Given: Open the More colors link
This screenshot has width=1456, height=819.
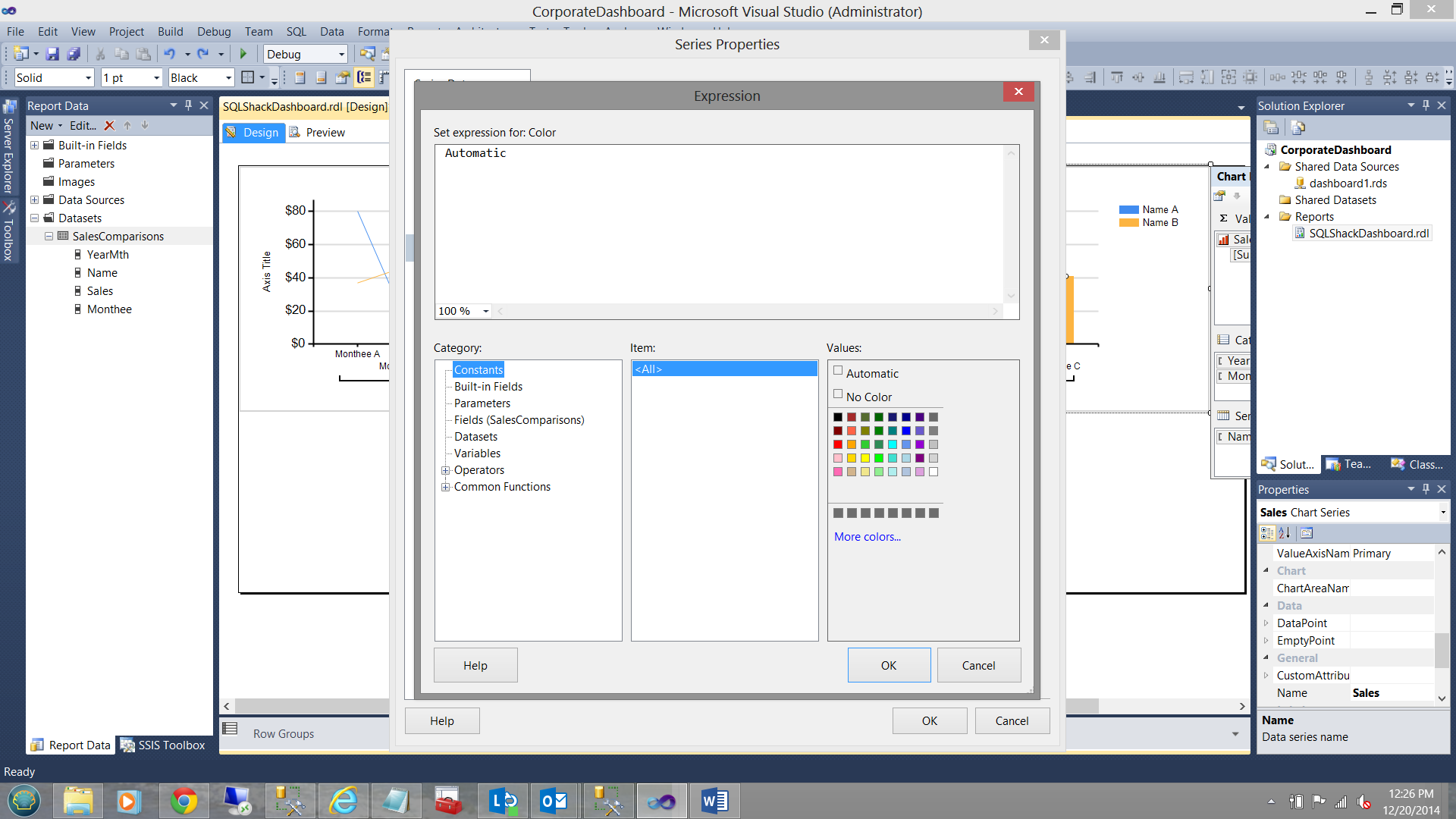Looking at the screenshot, I should (x=868, y=536).
